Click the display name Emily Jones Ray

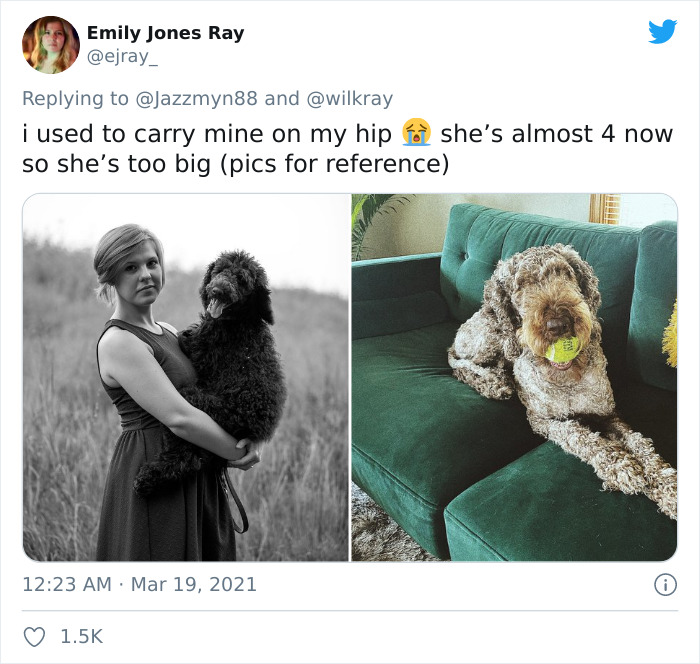tap(166, 33)
